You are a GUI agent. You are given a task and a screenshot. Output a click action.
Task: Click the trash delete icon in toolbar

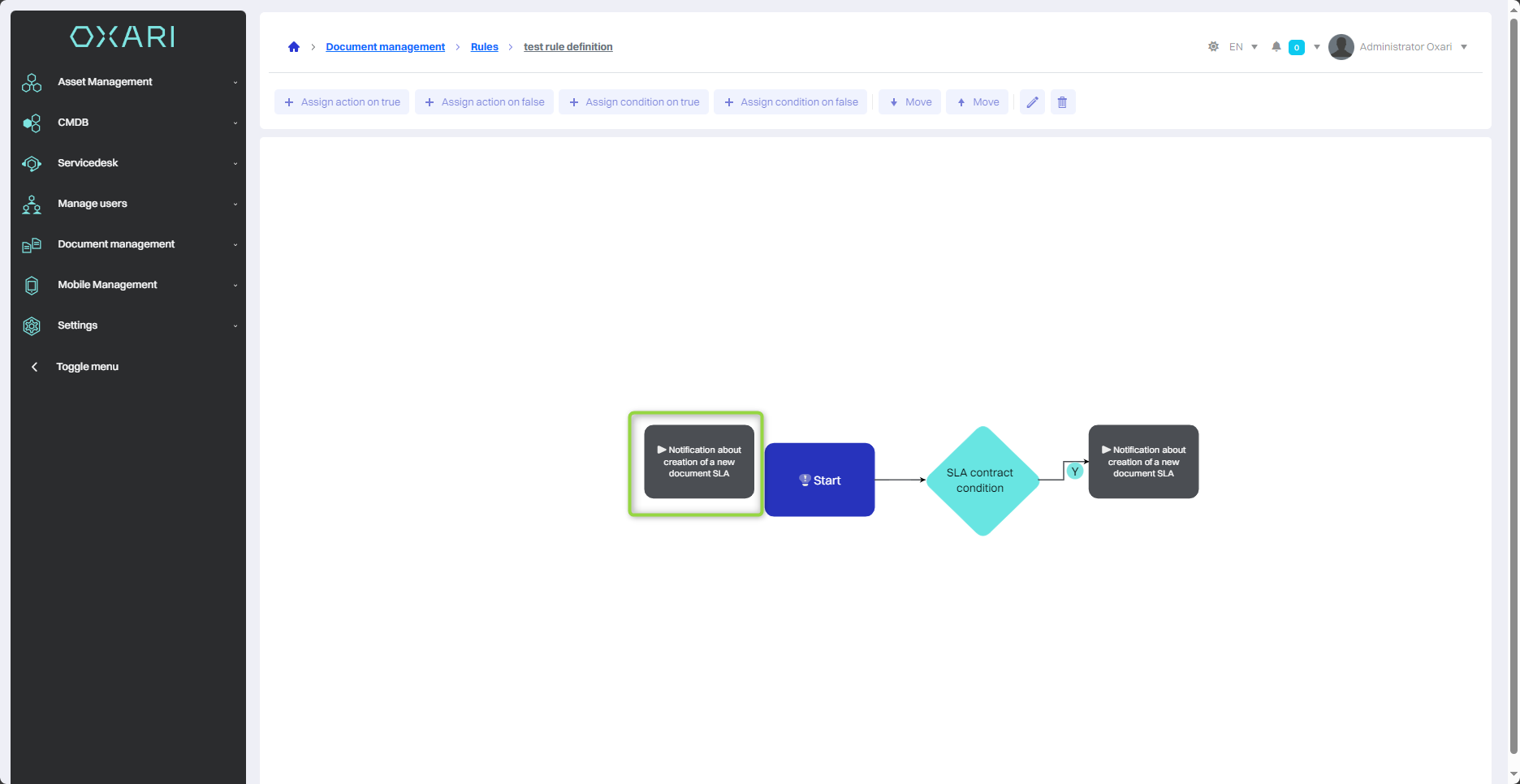(x=1062, y=102)
